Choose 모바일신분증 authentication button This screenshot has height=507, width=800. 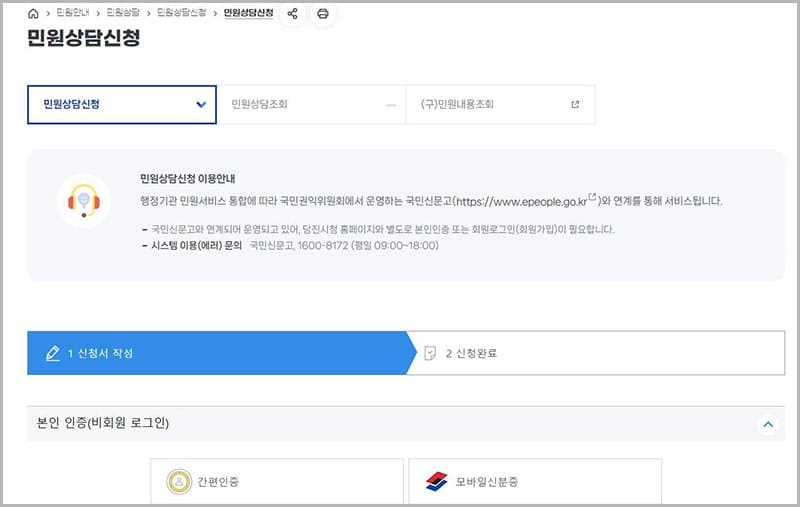click(535, 481)
